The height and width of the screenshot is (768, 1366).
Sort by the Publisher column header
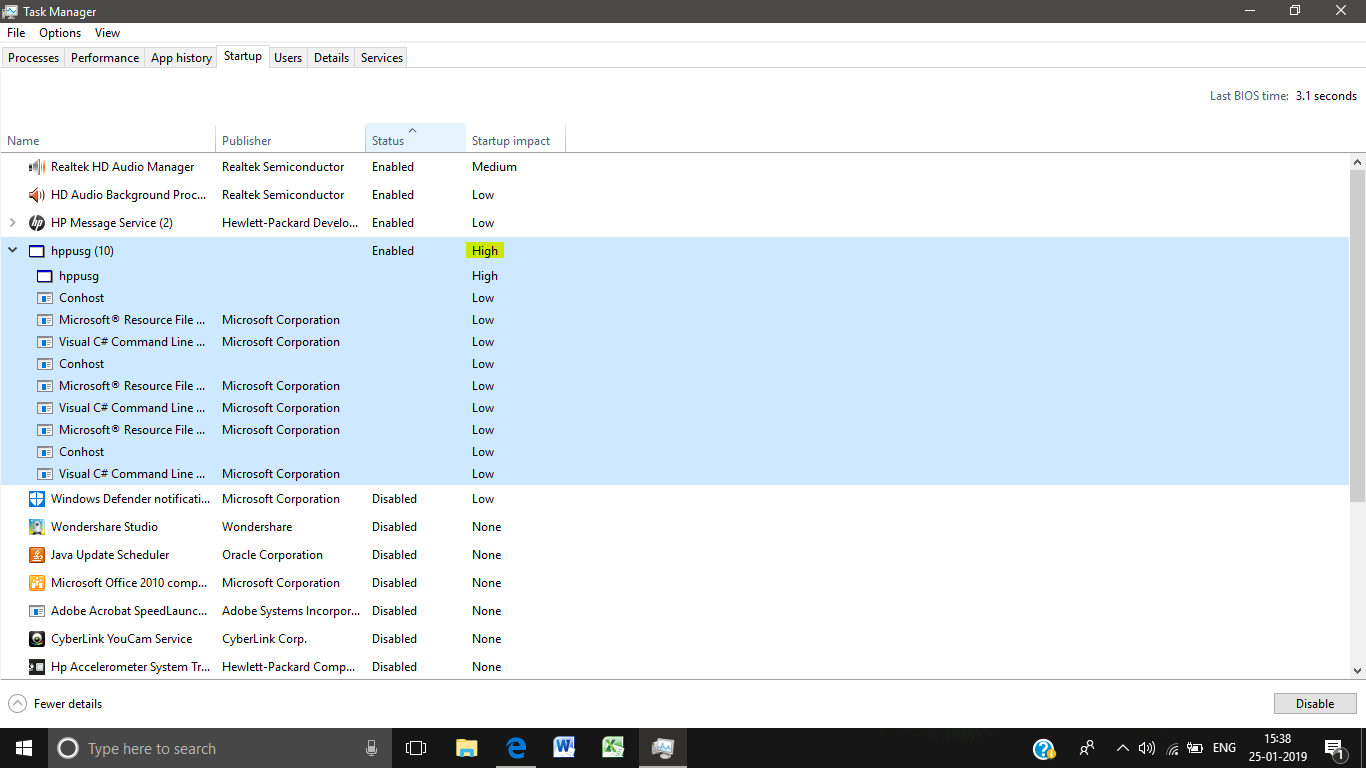coord(291,140)
